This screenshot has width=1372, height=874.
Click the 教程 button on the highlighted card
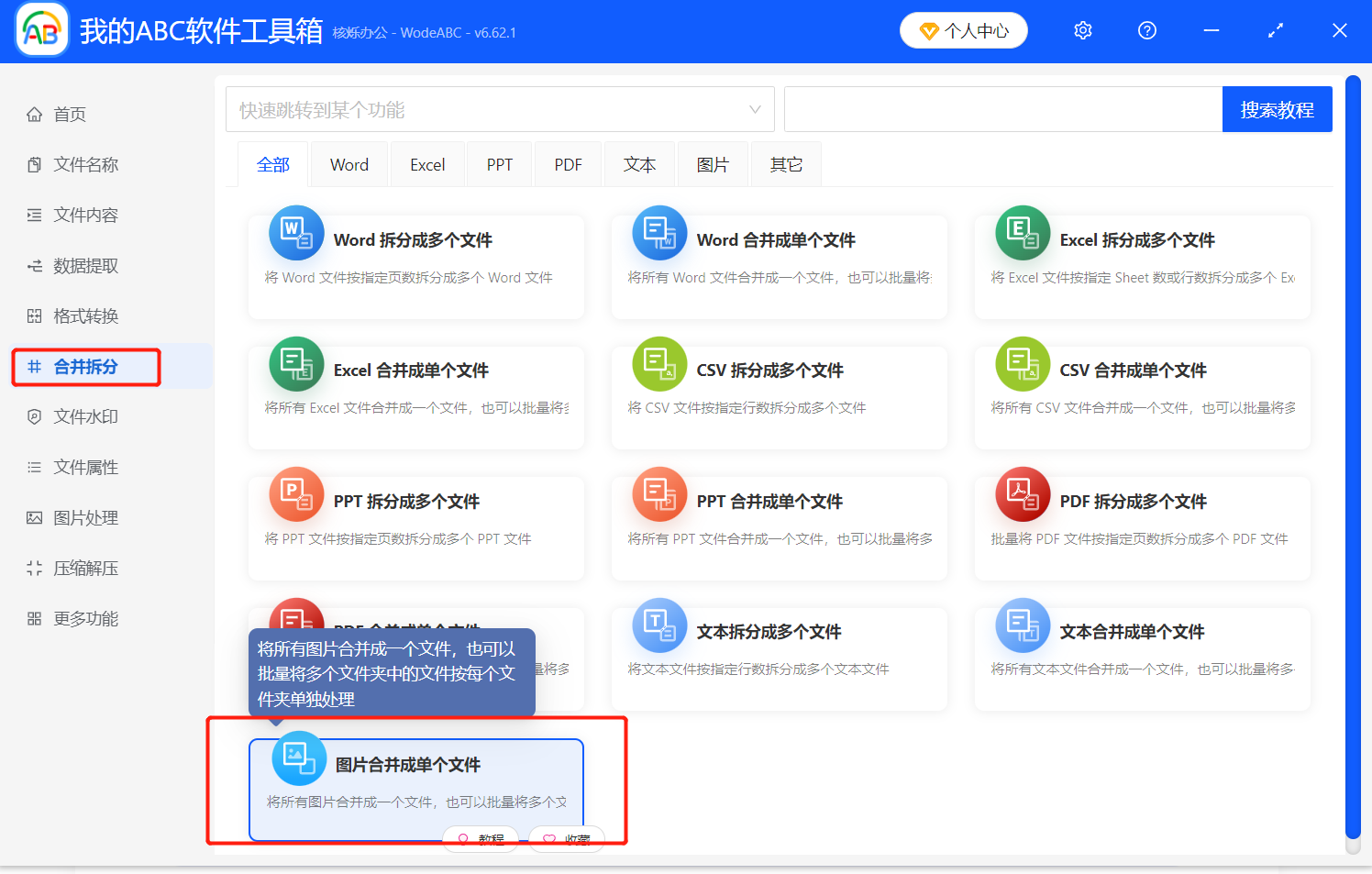(481, 839)
